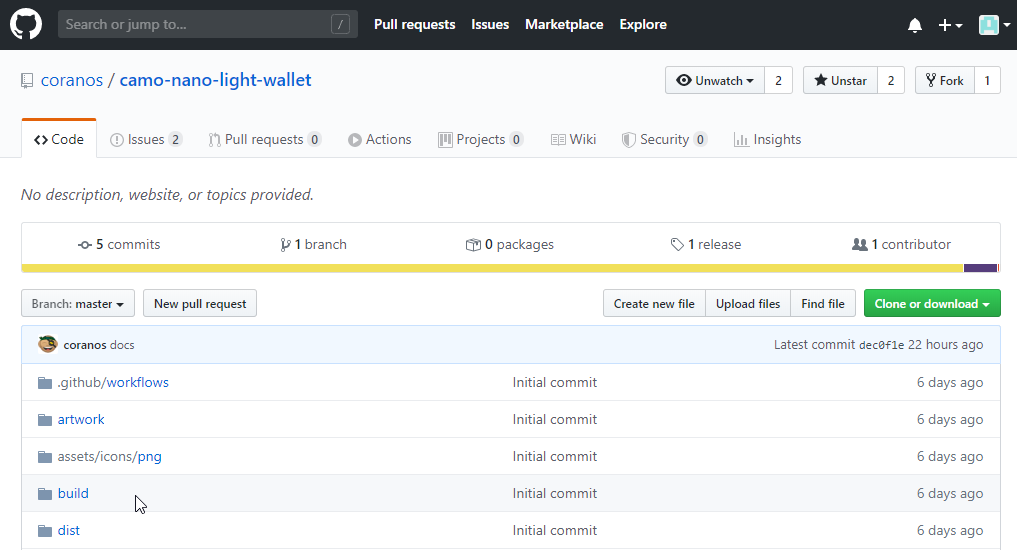
Task: Click the coranos committer avatar
Action: point(47,344)
